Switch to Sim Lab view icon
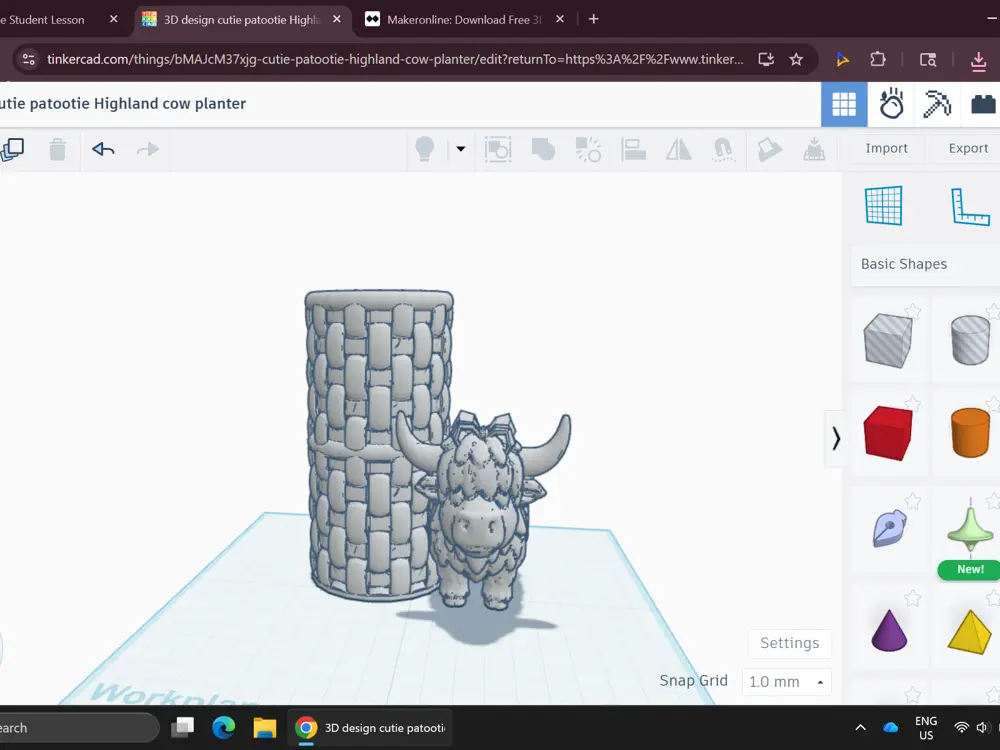 (891, 104)
